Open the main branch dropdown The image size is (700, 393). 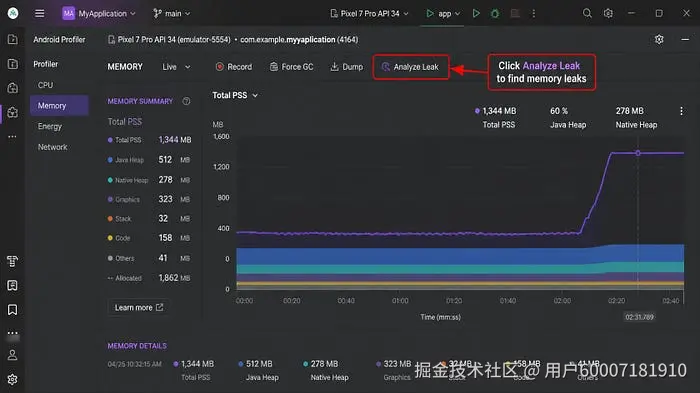coord(171,13)
